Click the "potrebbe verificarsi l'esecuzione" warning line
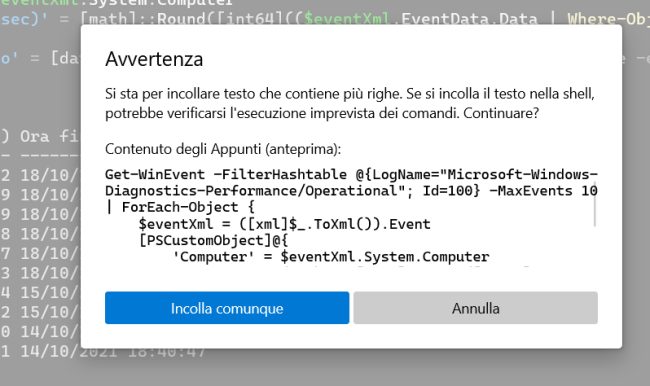650x386 pixels. coord(322,113)
